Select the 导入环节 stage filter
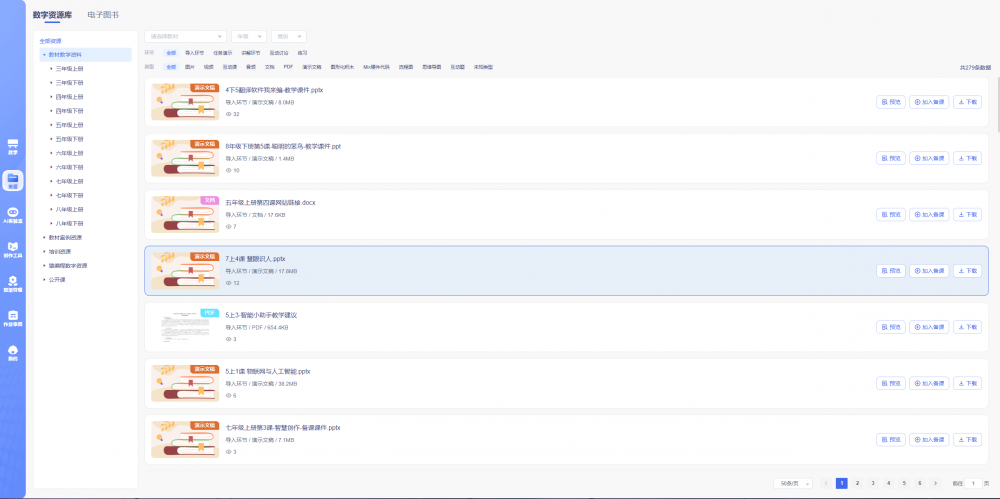The image size is (1000, 499). tap(194, 52)
